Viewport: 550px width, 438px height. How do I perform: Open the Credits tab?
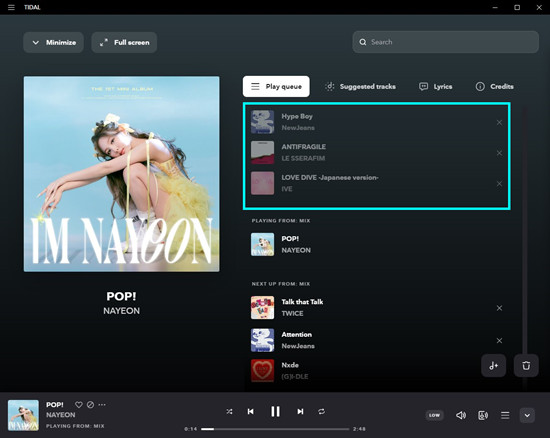pyautogui.click(x=495, y=86)
